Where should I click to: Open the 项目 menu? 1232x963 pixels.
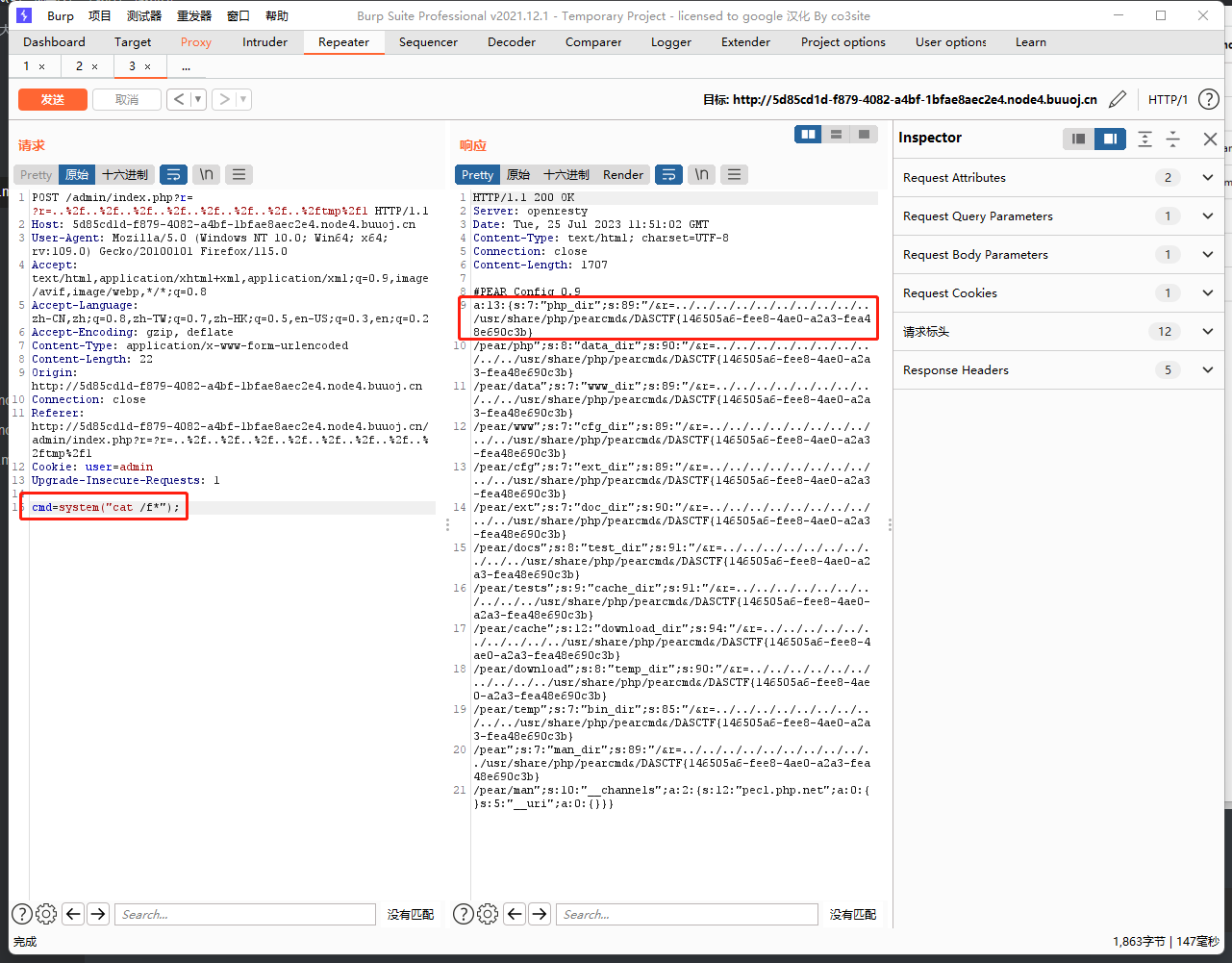click(x=100, y=15)
